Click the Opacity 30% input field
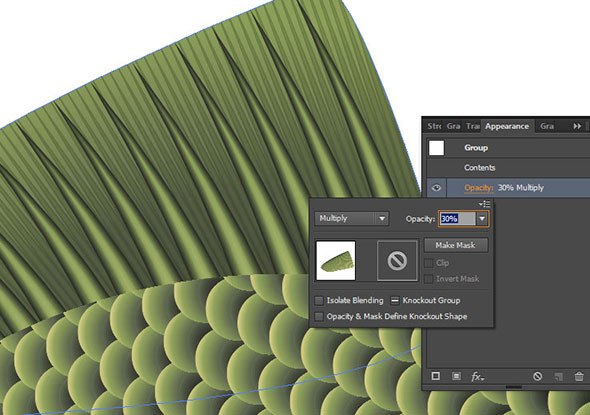The width and height of the screenshot is (590, 415). point(458,219)
